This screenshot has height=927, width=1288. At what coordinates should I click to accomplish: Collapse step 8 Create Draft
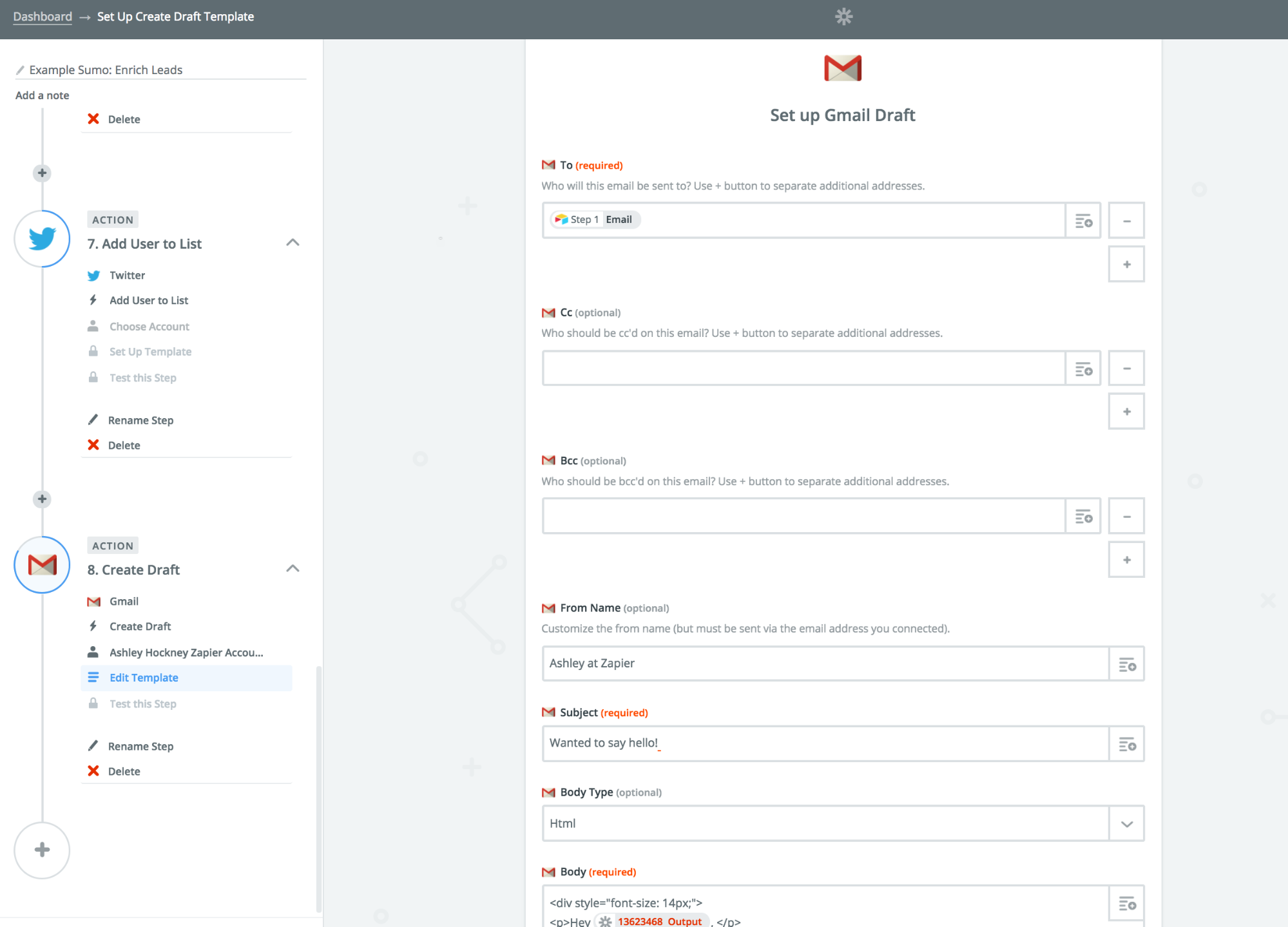293,569
